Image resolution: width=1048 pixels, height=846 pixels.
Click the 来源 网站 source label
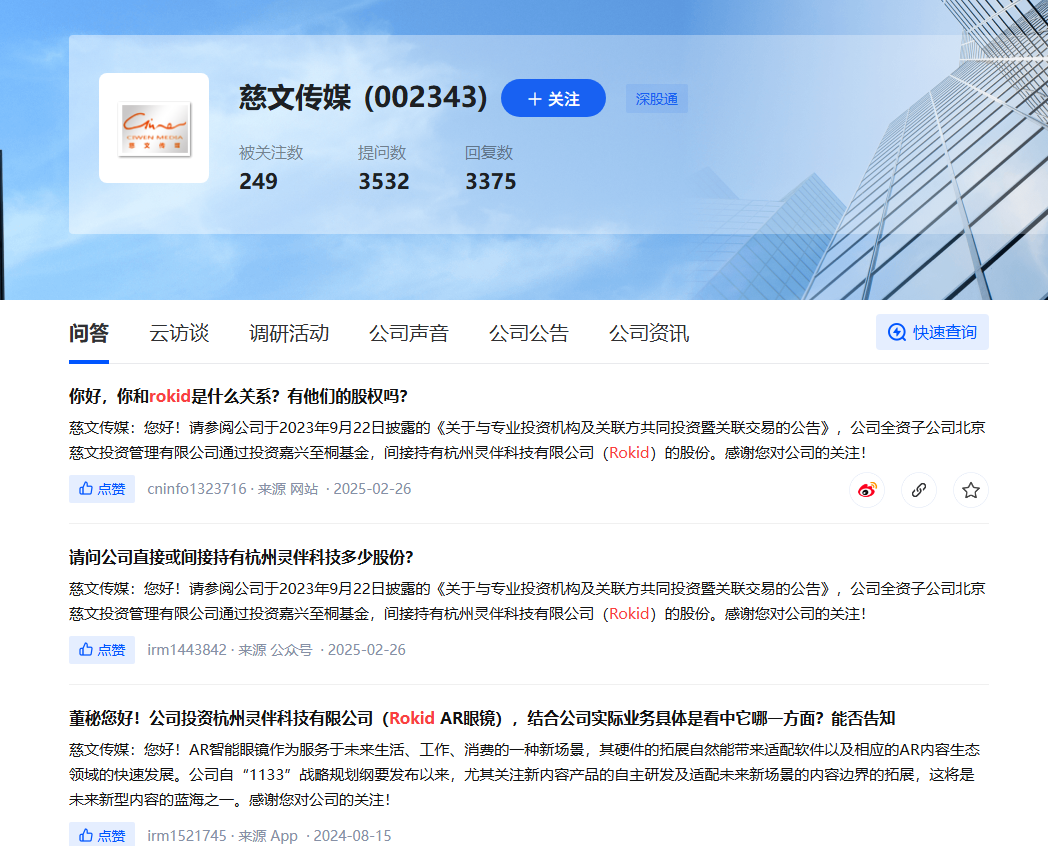pyautogui.click(x=288, y=489)
